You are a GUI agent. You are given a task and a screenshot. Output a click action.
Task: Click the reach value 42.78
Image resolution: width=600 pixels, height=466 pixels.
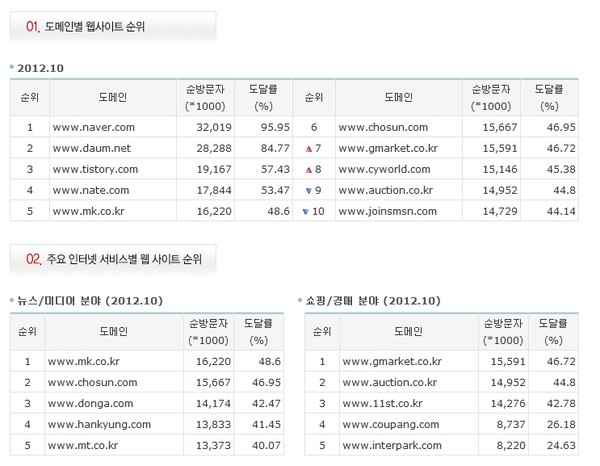561,403
